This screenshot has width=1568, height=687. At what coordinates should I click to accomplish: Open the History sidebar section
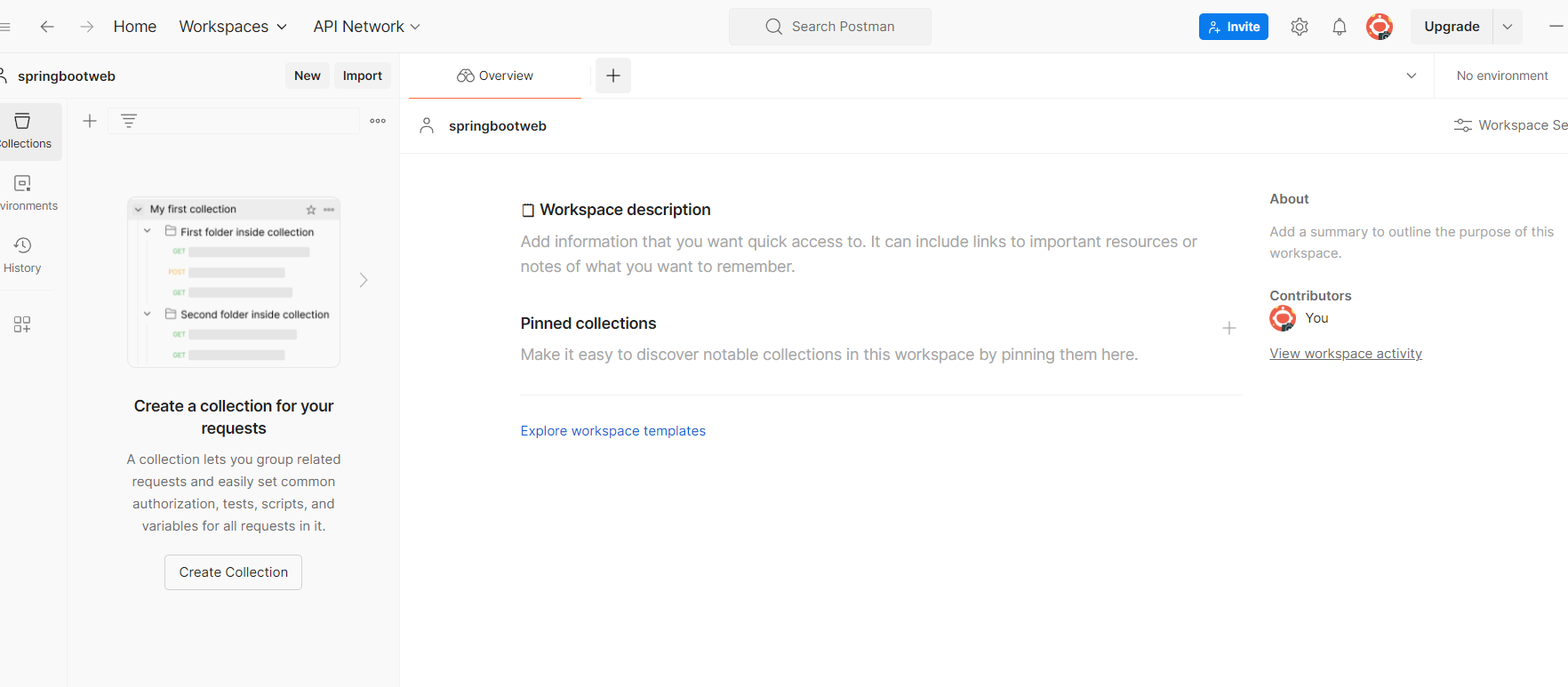point(22,255)
